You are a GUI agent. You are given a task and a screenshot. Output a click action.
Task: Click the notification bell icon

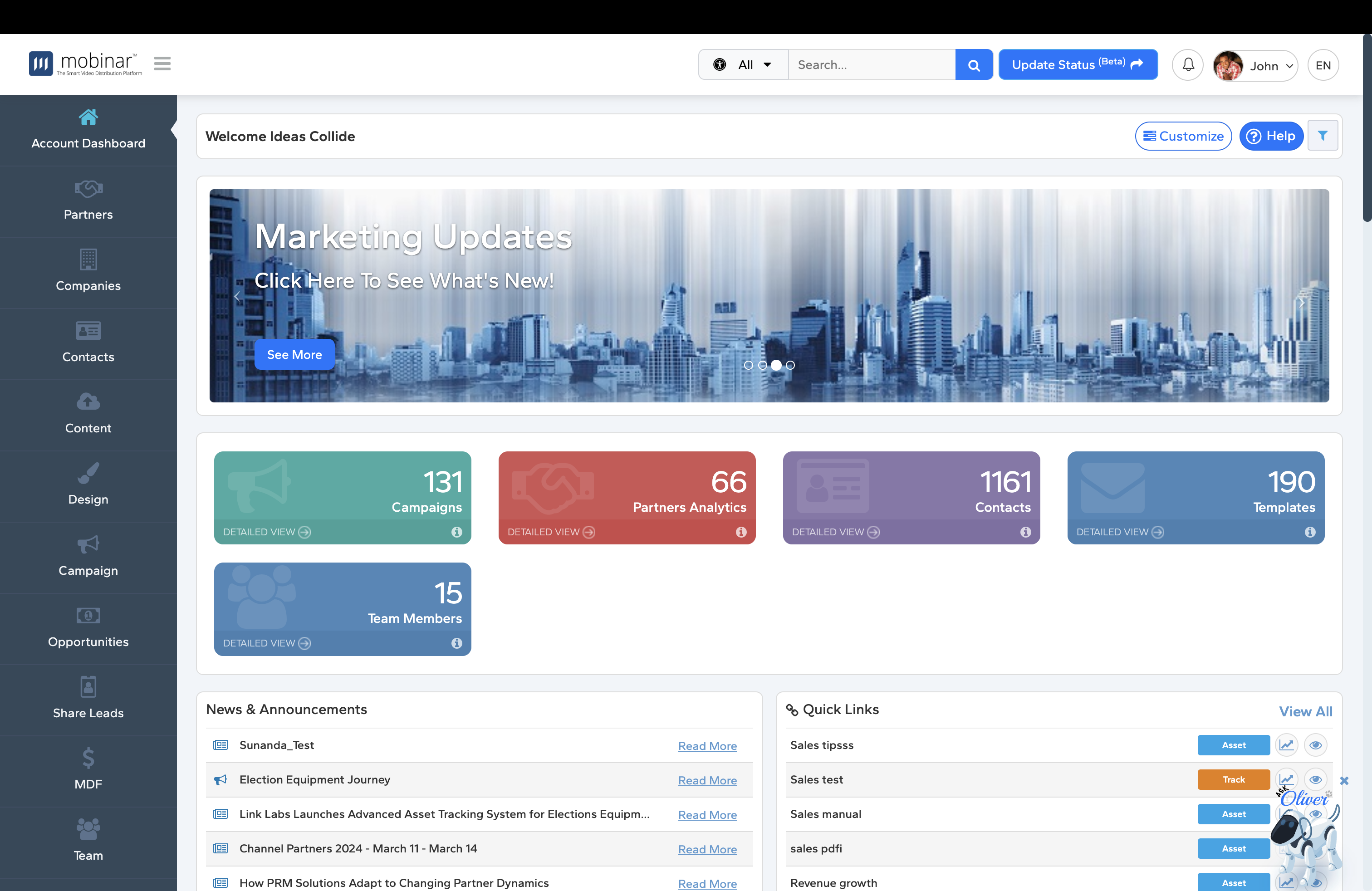tap(1187, 65)
